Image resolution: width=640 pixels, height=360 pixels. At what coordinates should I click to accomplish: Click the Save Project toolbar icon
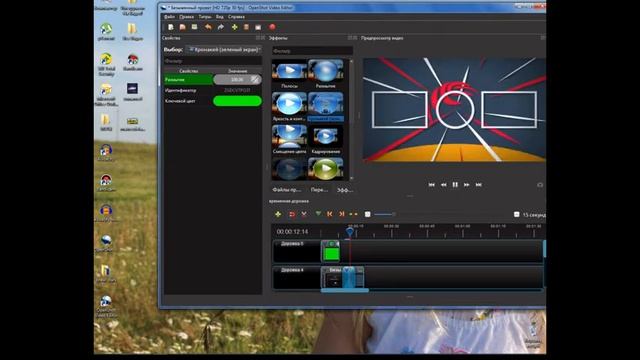[x=194, y=27]
